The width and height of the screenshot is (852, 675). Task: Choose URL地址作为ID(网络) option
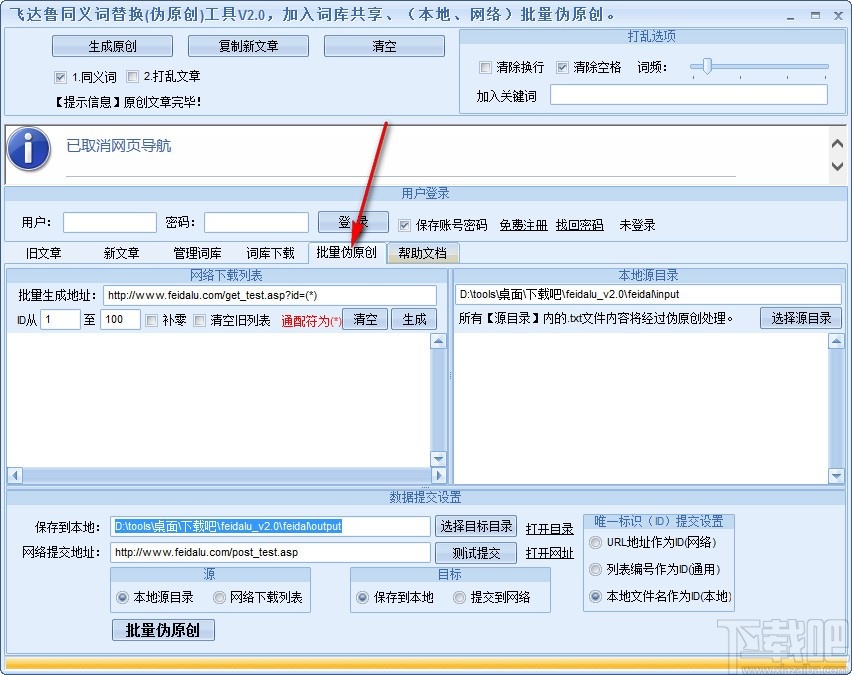coord(596,542)
